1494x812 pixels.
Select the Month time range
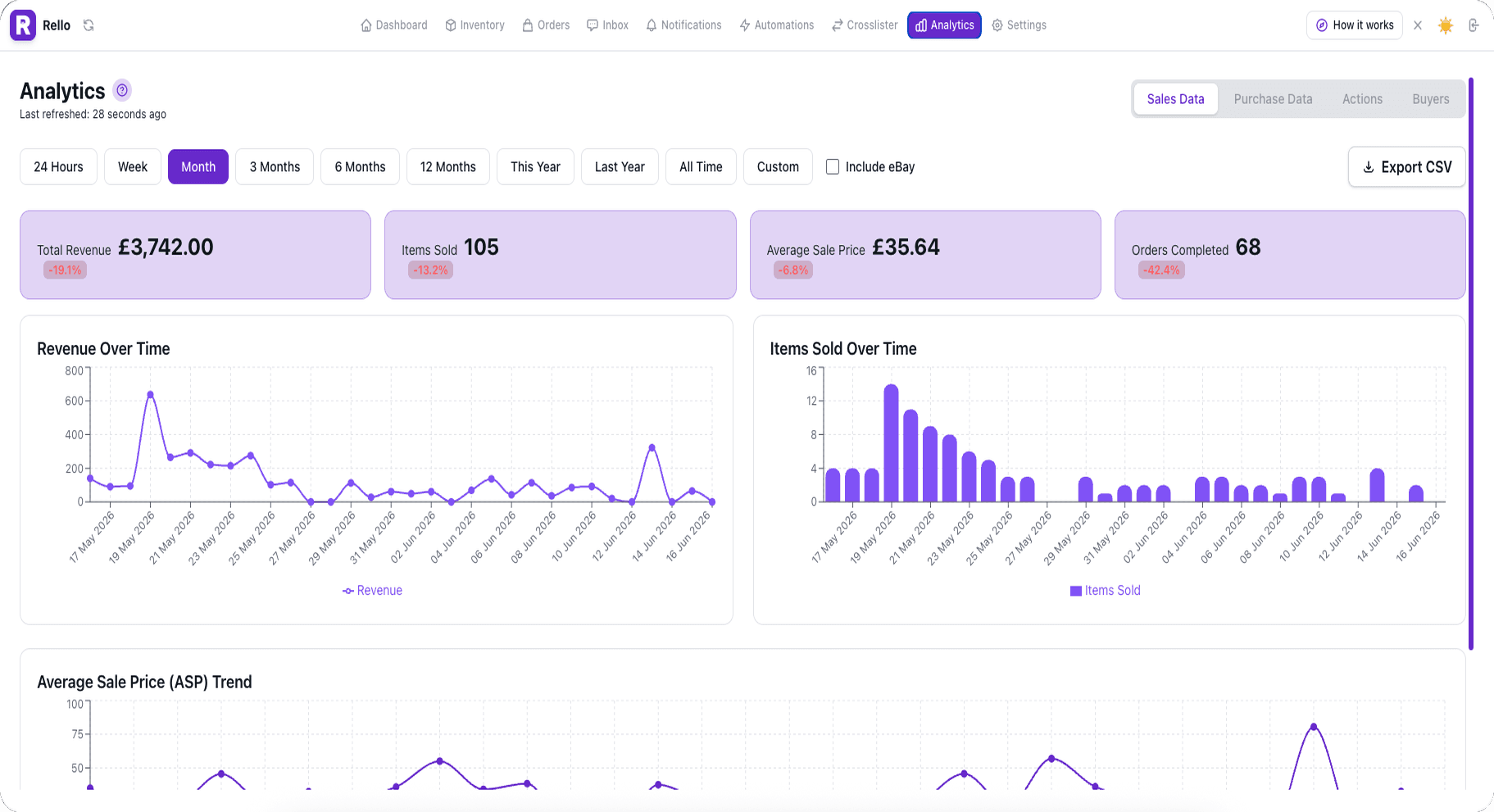[198, 167]
